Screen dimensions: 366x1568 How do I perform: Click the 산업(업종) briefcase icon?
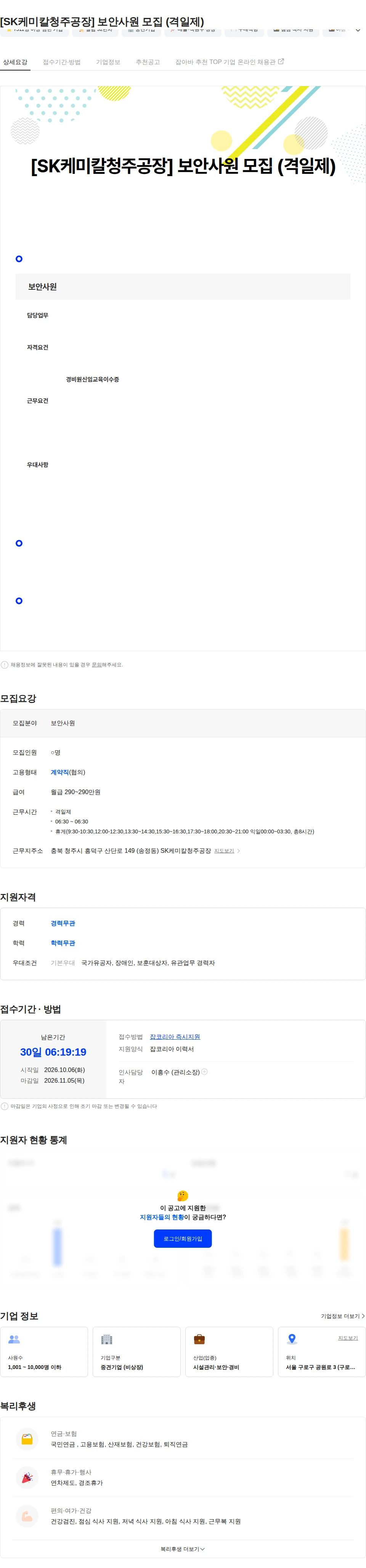tap(199, 1339)
